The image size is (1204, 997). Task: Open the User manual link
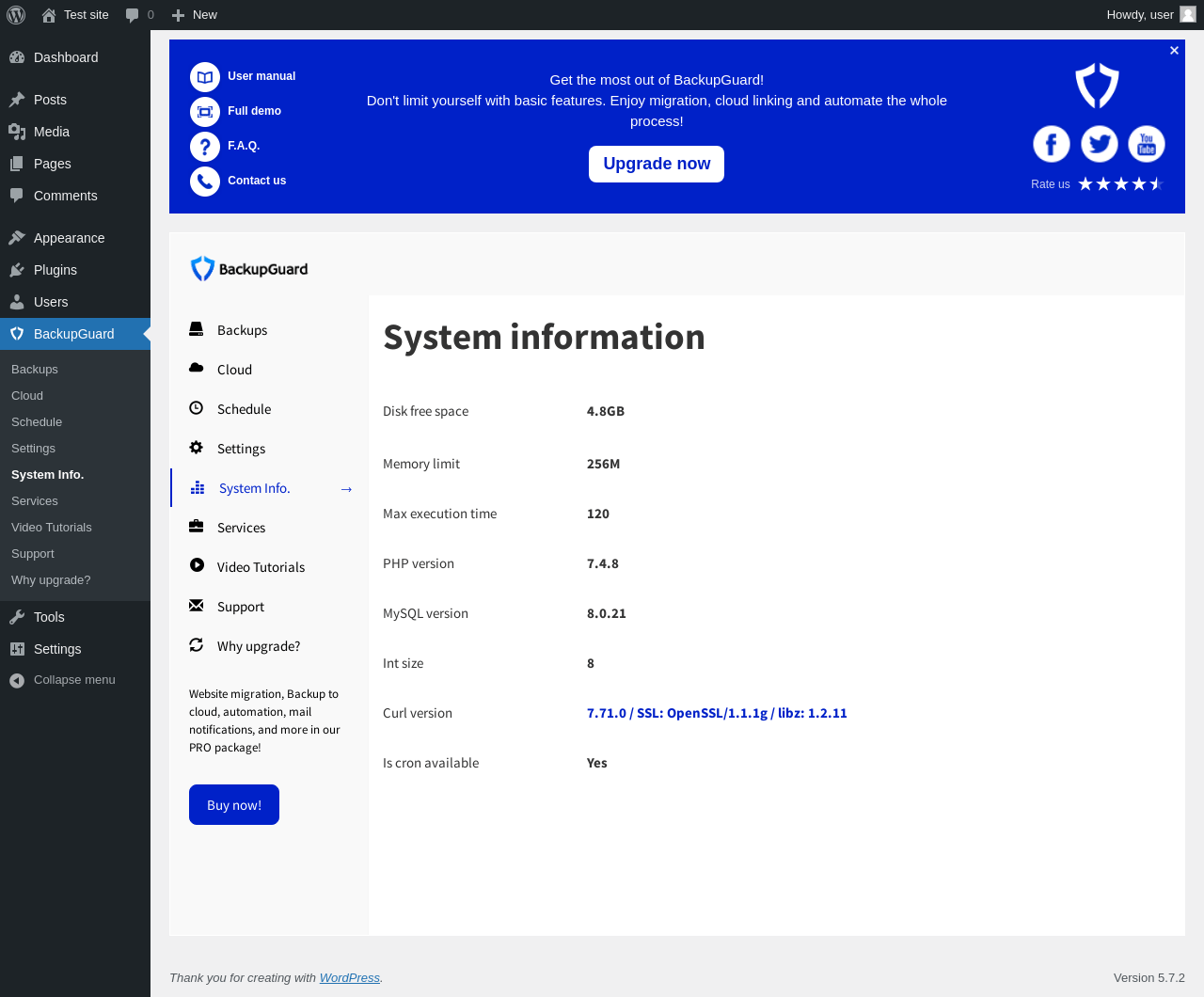click(261, 76)
